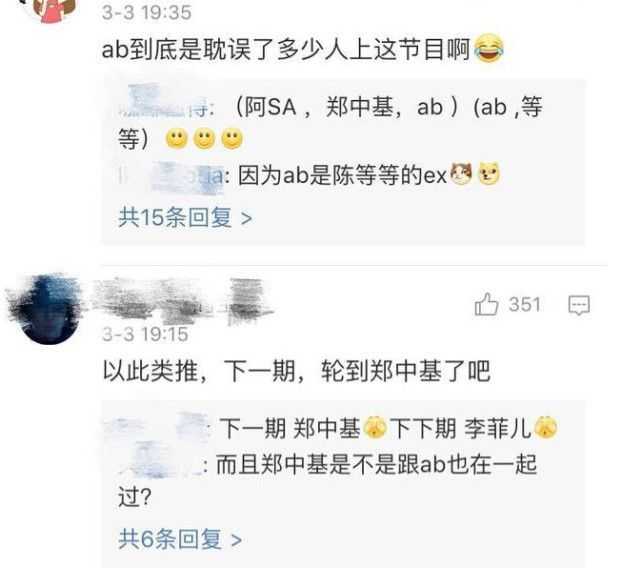641x568 pixels.
Task: Tap reply text 因为ab是陈等等的ex
Action: (342, 176)
